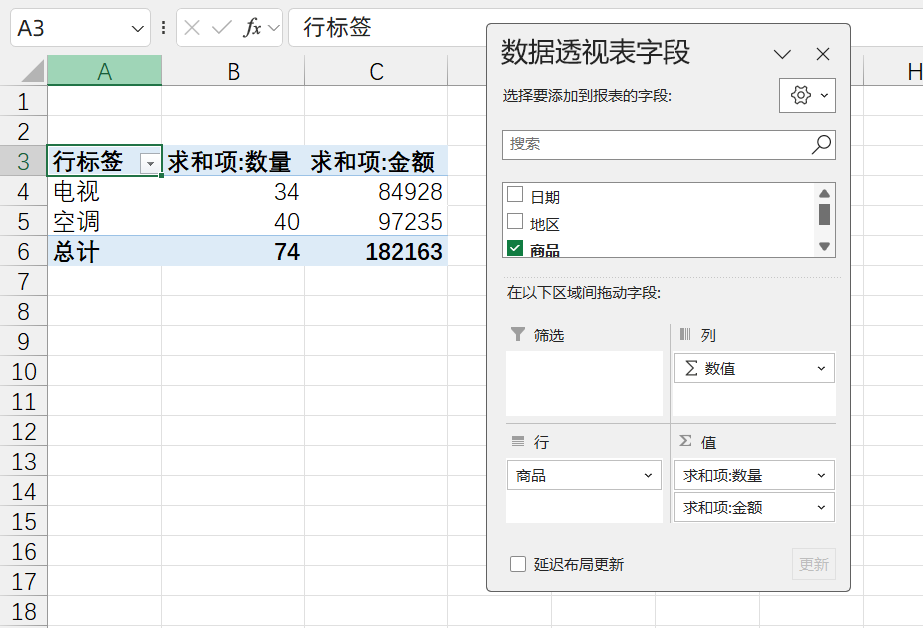This screenshot has height=628, width=923.
Task: Cancel the formula bar entry with X
Action: tap(192, 27)
